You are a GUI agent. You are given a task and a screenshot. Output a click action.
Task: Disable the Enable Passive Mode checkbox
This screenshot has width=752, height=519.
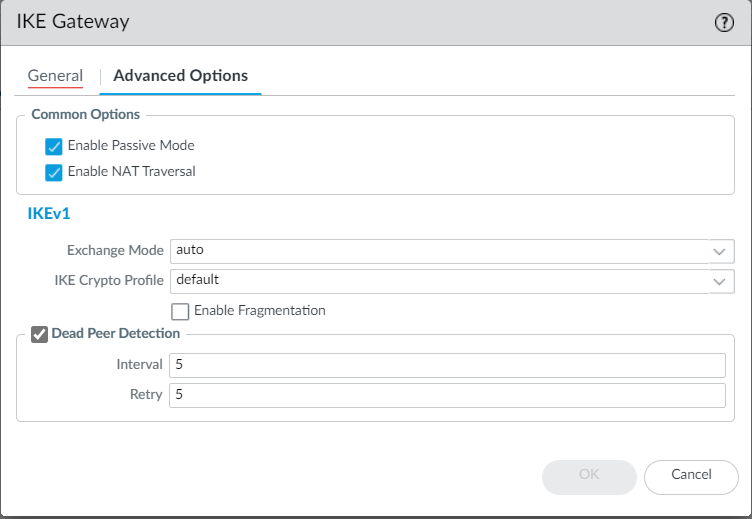pyautogui.click(x=55, y=146)
